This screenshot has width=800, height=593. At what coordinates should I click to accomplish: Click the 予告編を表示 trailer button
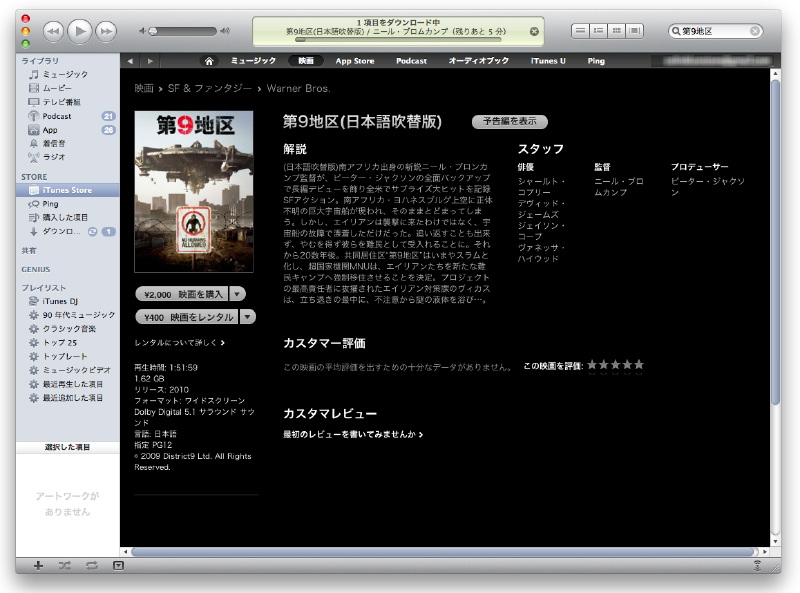tap(509, 121)
